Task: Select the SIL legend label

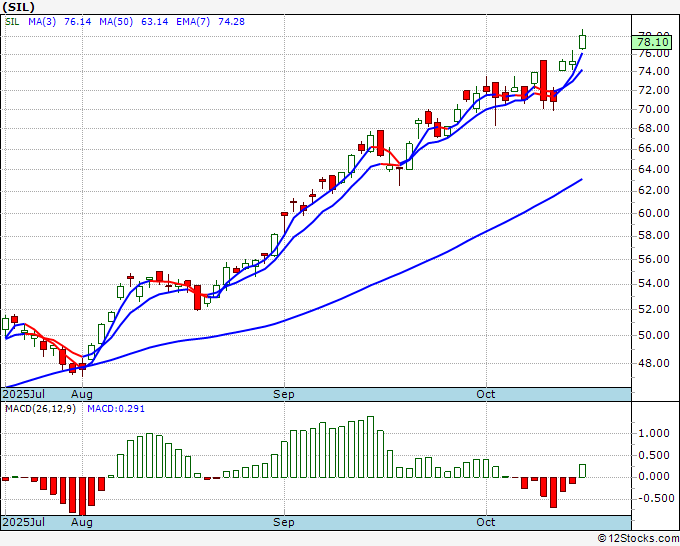Action: coord(12,22)
